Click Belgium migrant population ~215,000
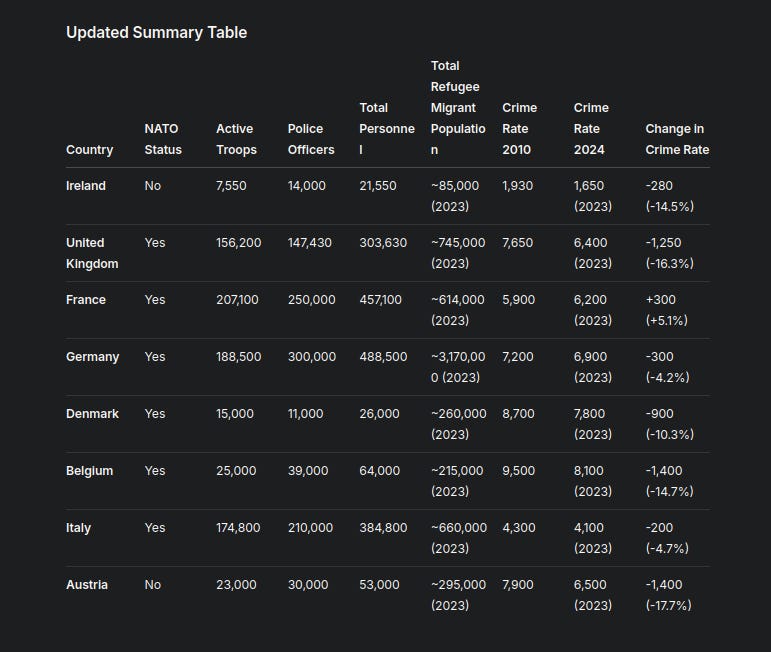 [x=457, y=481]
